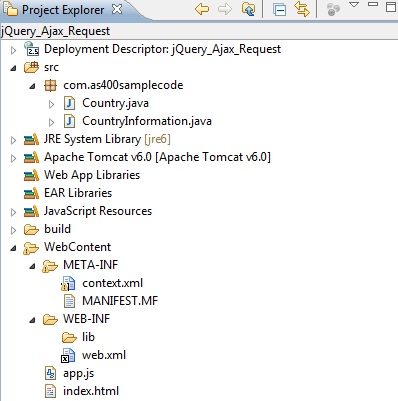Image resolution: width=398 pixels, height=401 pixels.
Task: Select Web App Libraries label
Action: pyautogui.click(x=92, y=175)
